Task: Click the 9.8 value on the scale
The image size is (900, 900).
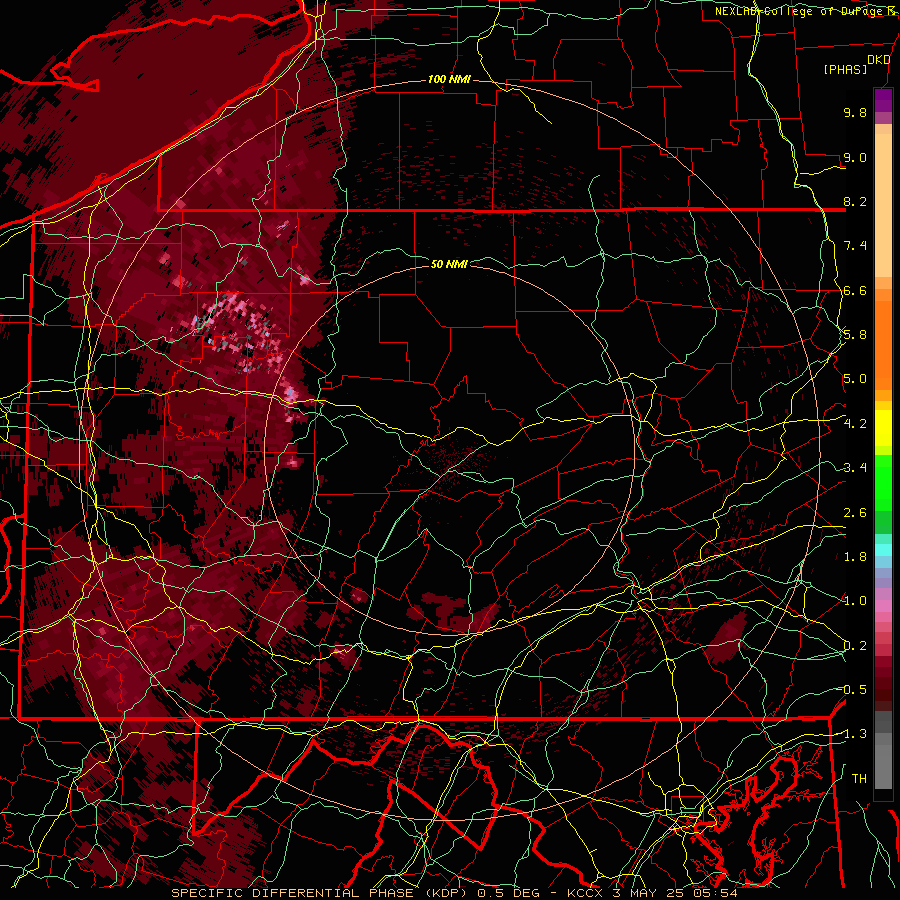Action: (855, 113)
